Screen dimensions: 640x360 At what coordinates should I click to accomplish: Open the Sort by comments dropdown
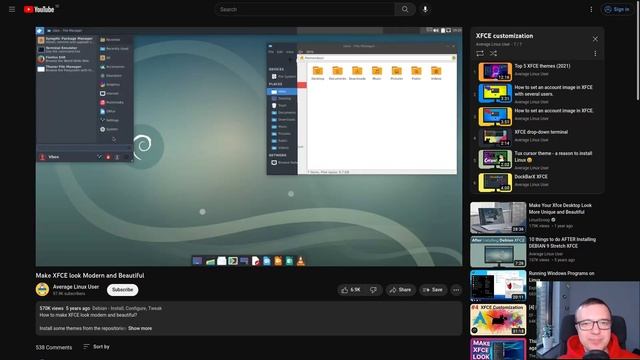coord(96,347)
